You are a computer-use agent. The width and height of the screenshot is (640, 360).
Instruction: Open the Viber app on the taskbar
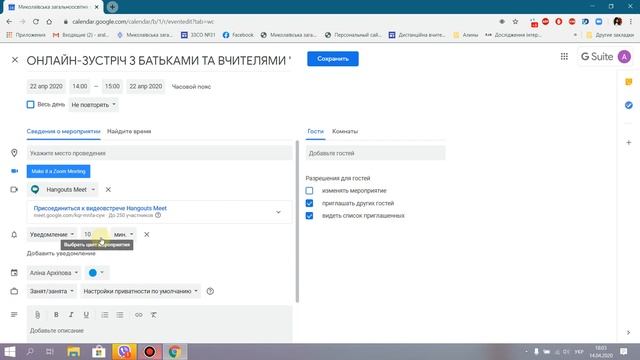point(124,351)
